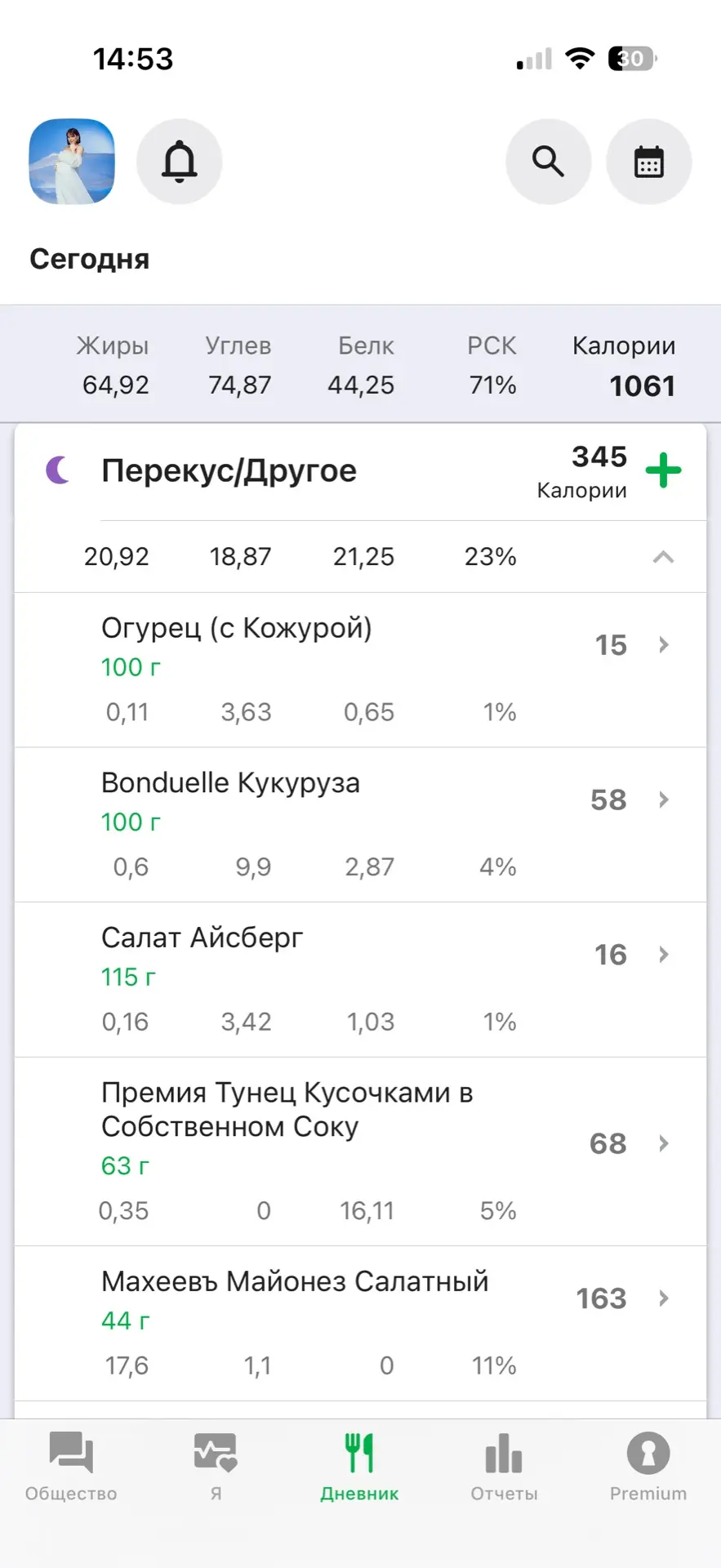Add food with green plus icon
The height and width of the screenshot is (1568, 721).
click(663, 470)
